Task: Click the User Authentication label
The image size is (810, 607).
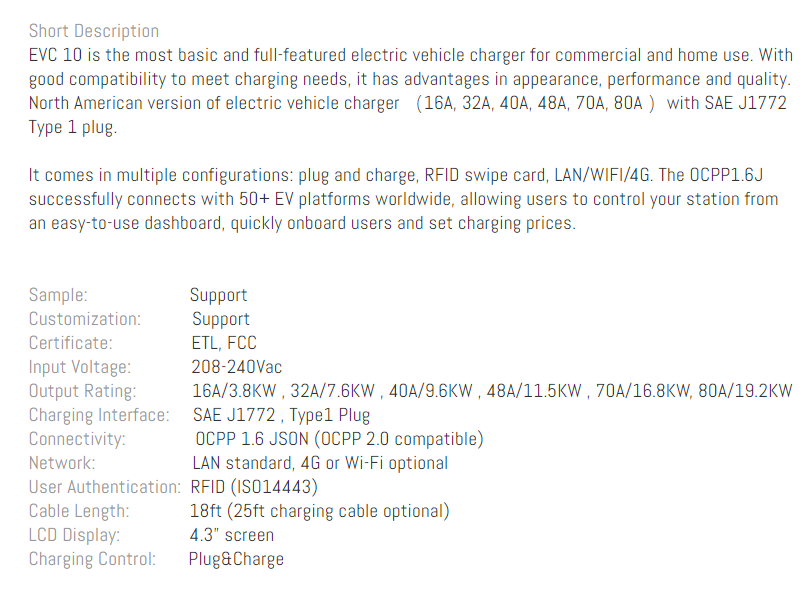Action: [105, 487]
